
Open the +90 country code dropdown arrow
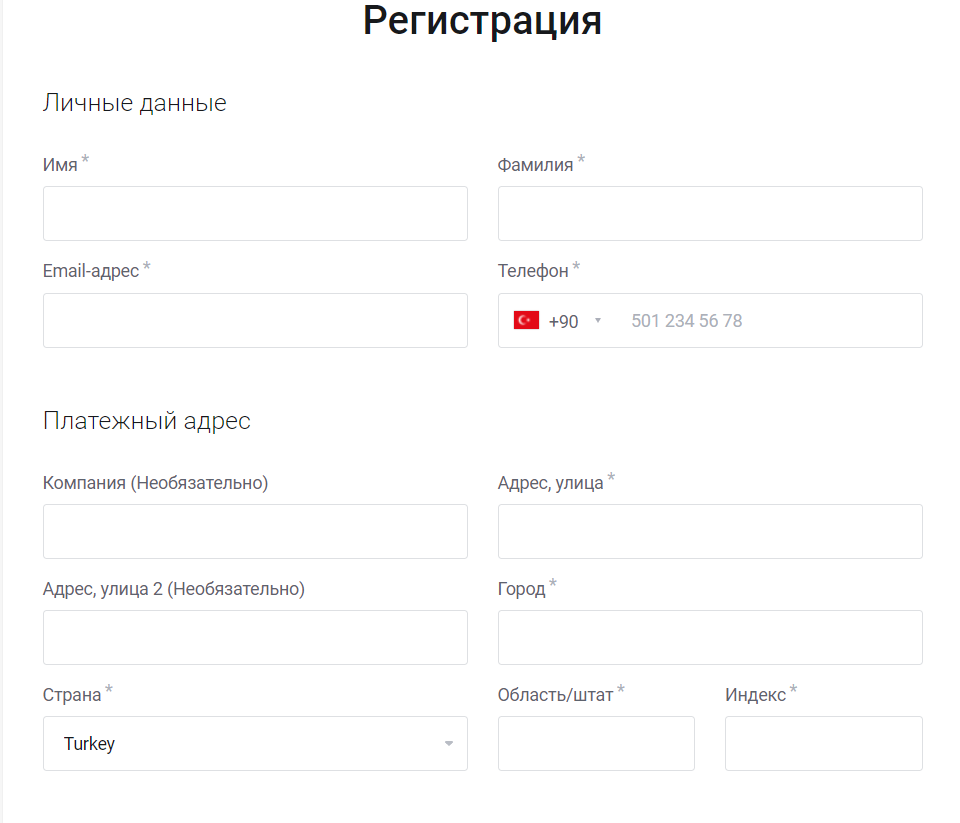(598, 320)
